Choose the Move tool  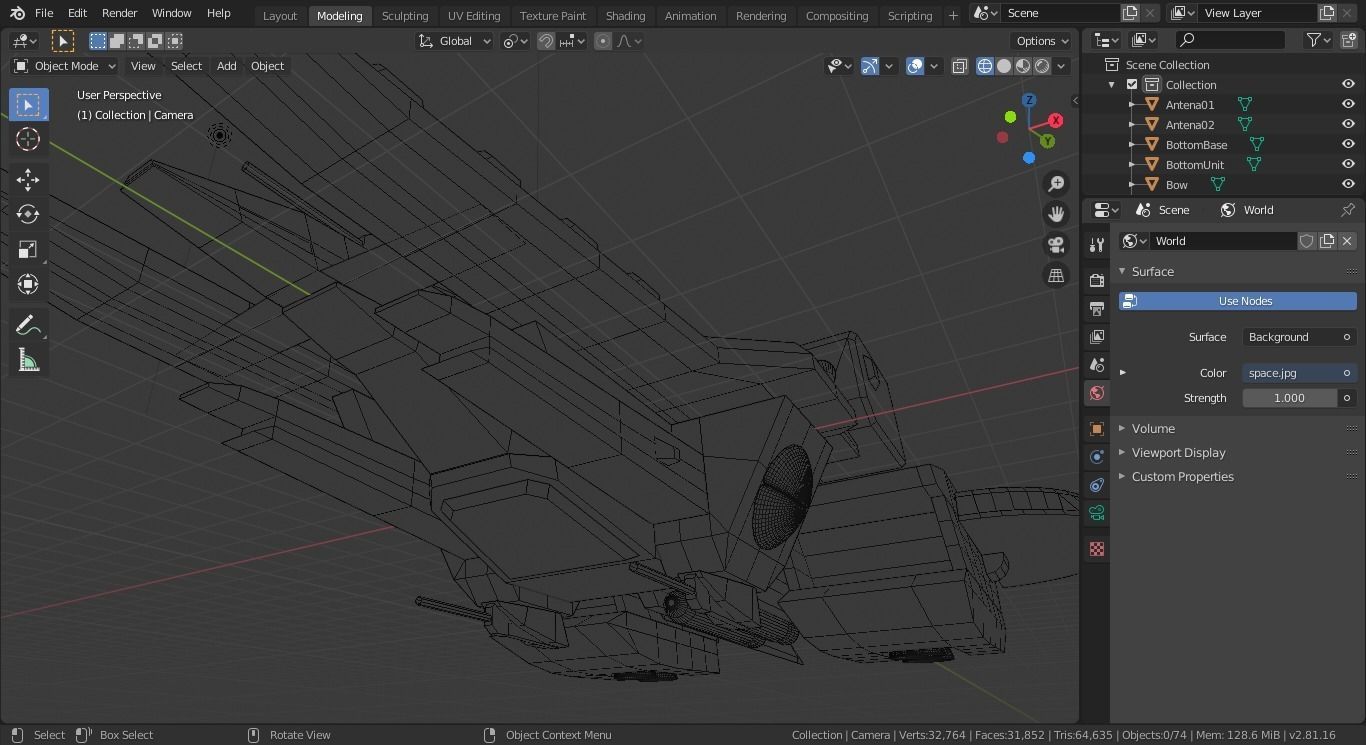[x=28, y=179]
